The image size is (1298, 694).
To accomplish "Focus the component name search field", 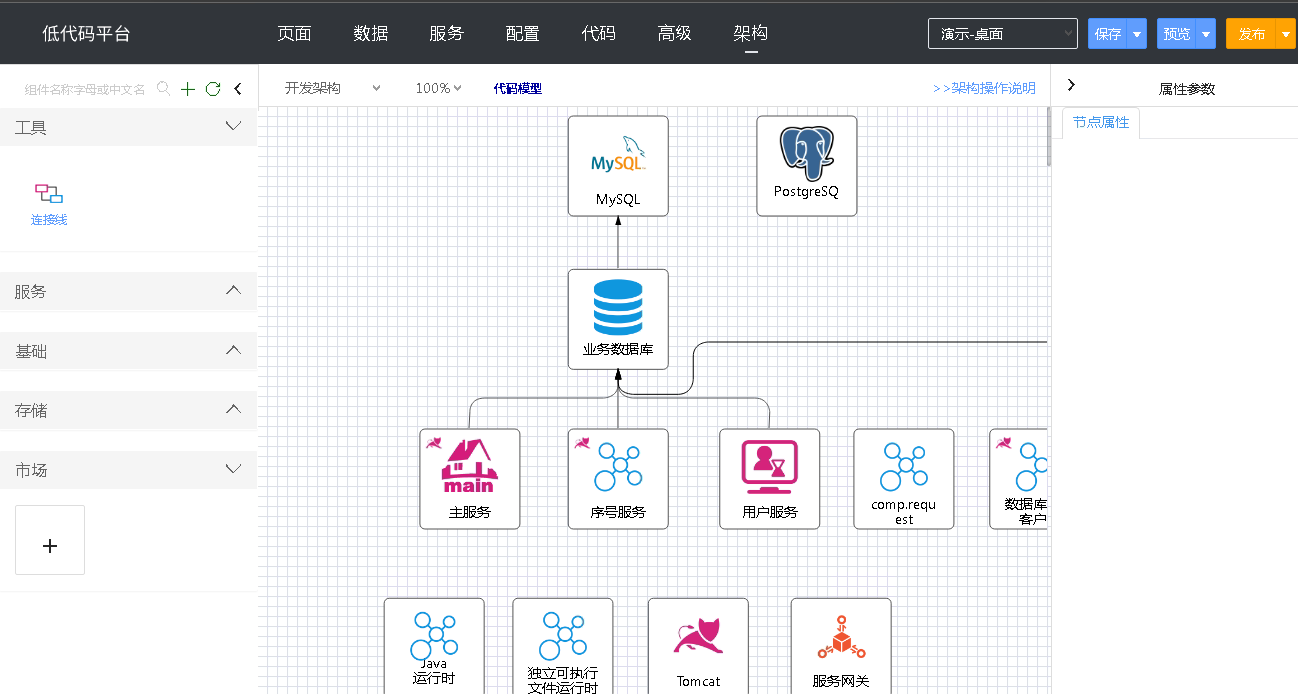I will [85, 89].
